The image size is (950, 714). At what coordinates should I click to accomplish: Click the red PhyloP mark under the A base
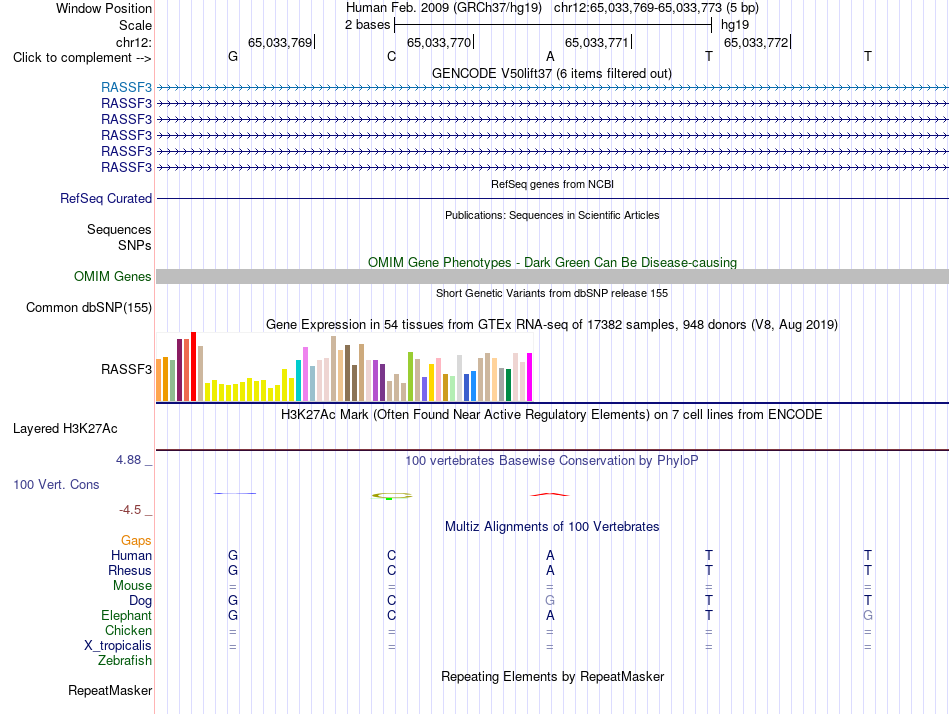pyautogui.click(x=550, y=495)
